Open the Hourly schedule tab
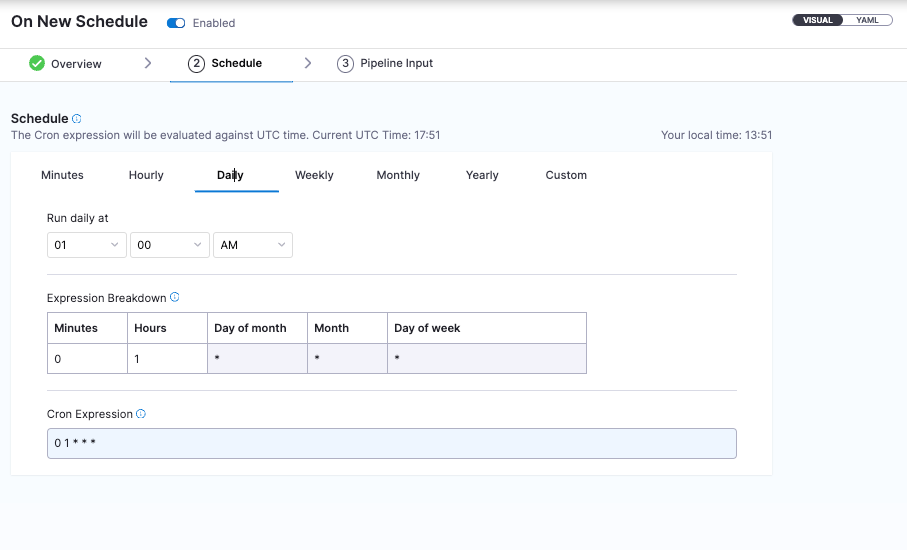Screen dimensions: 907x550 pyautogui.click(x=146, y=175)
